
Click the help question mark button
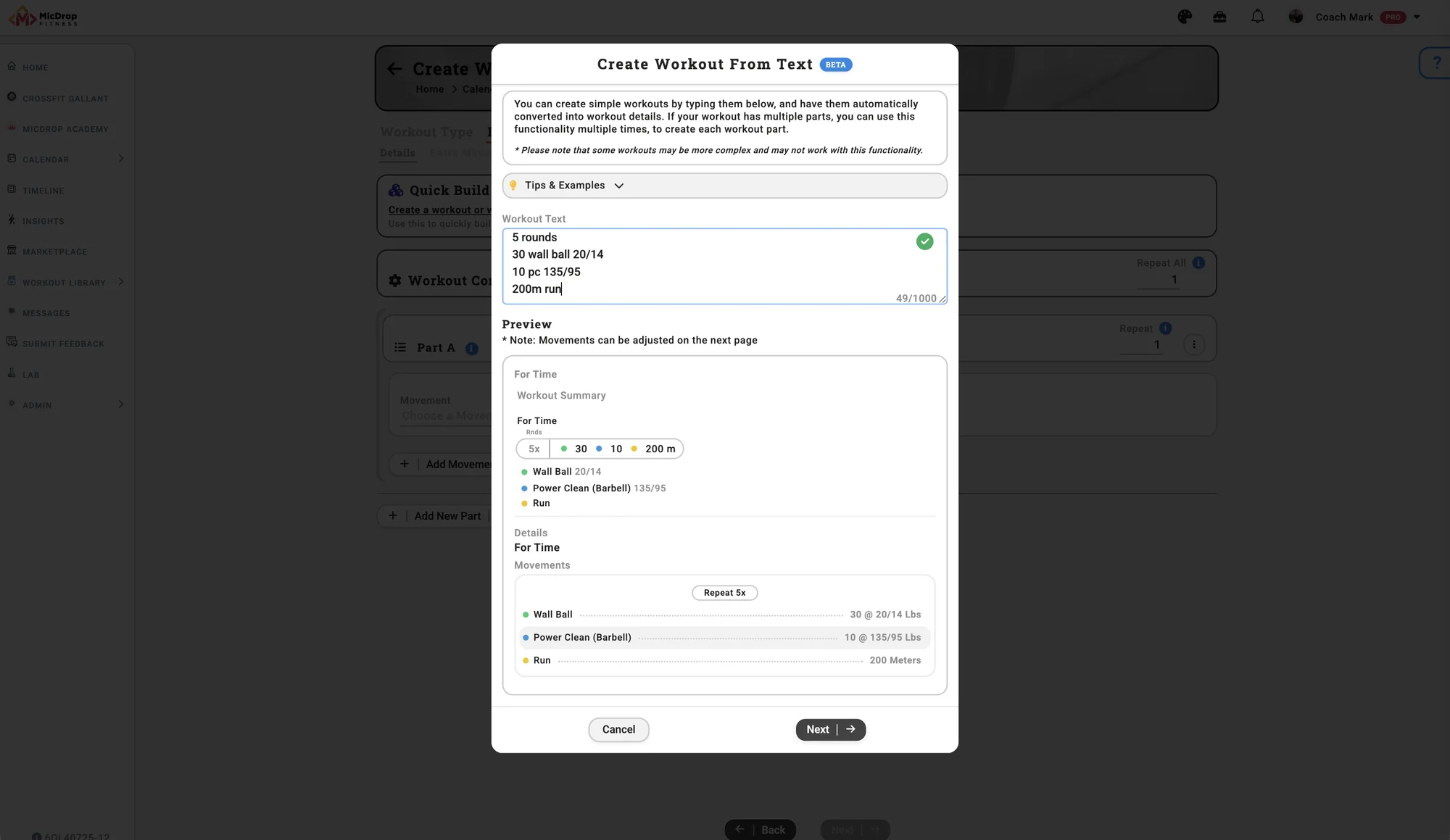pyautogui.click(x=1435, y=63)
